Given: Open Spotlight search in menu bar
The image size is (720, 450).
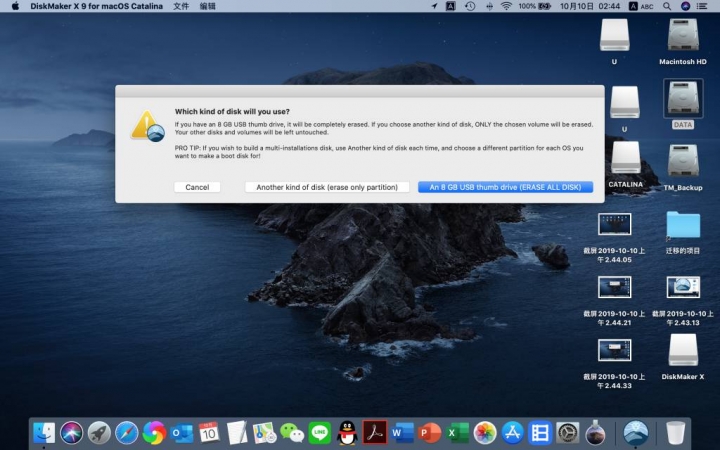Looking at the screenshot, I should 667,6.
